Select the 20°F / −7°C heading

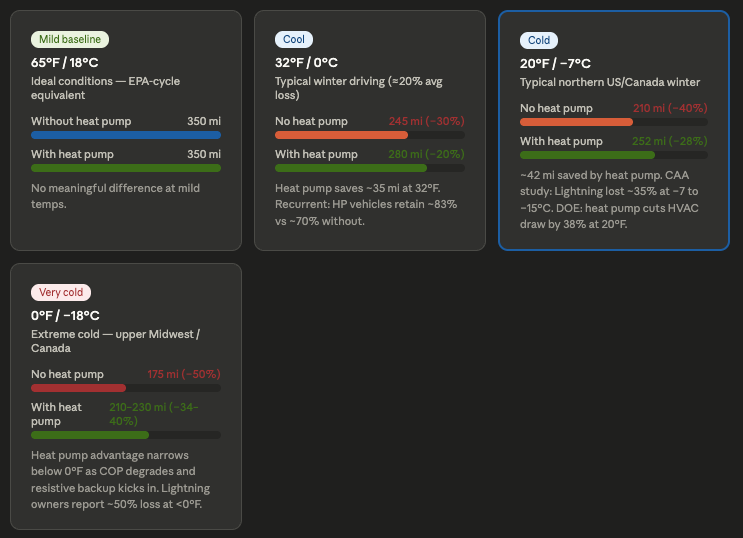tap(556, 64)
